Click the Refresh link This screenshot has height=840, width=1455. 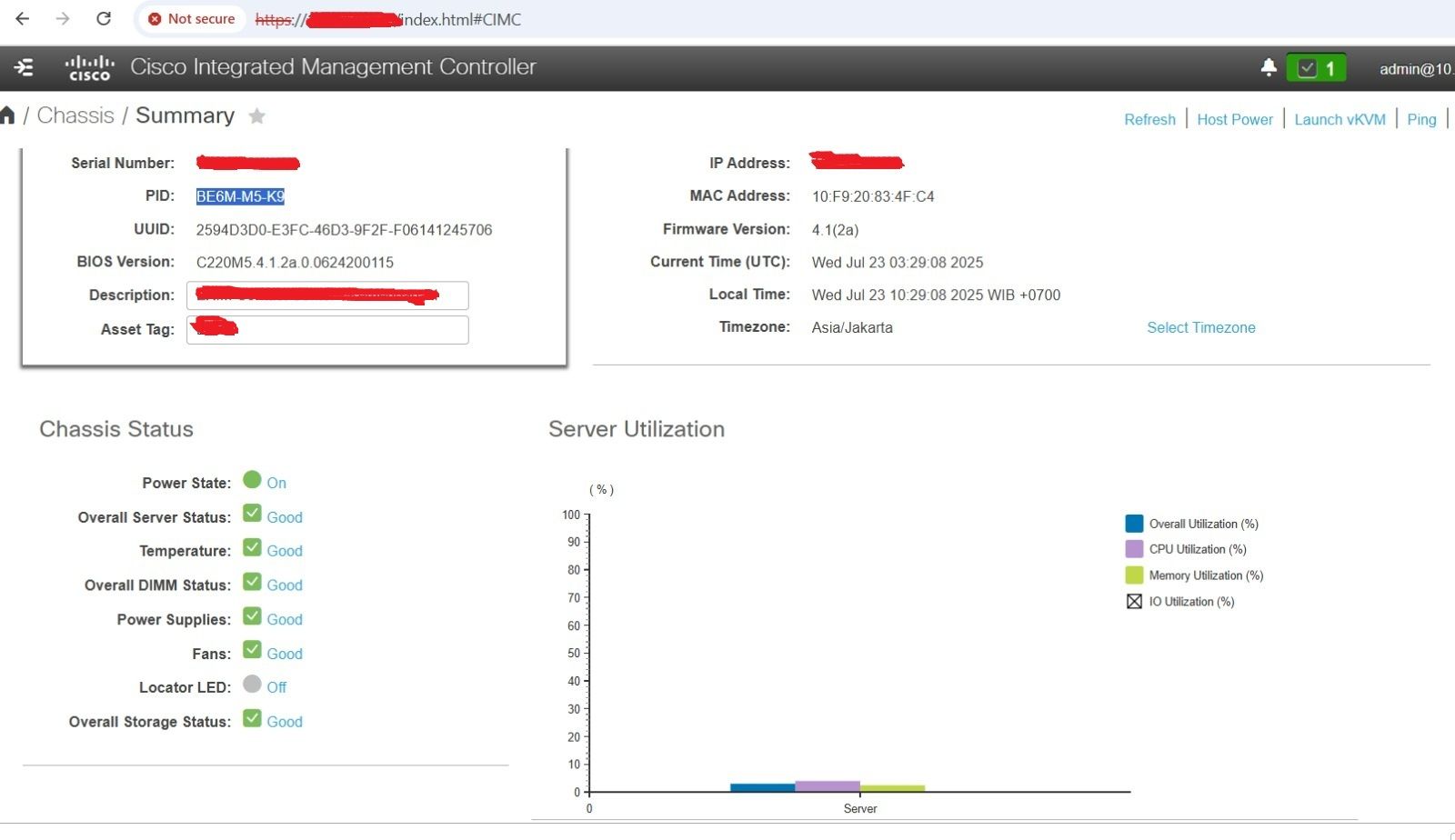[x=1149, y=119]
